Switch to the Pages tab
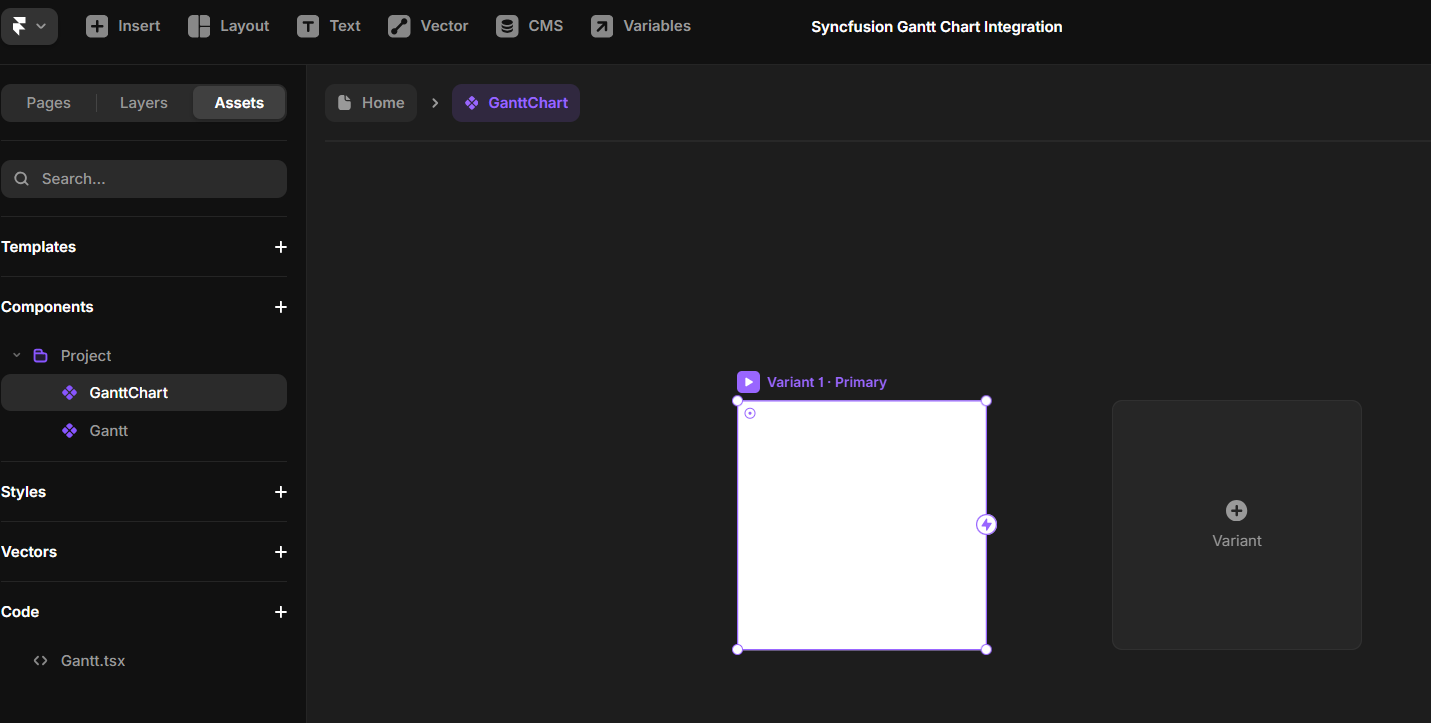 tap(48, 102)
